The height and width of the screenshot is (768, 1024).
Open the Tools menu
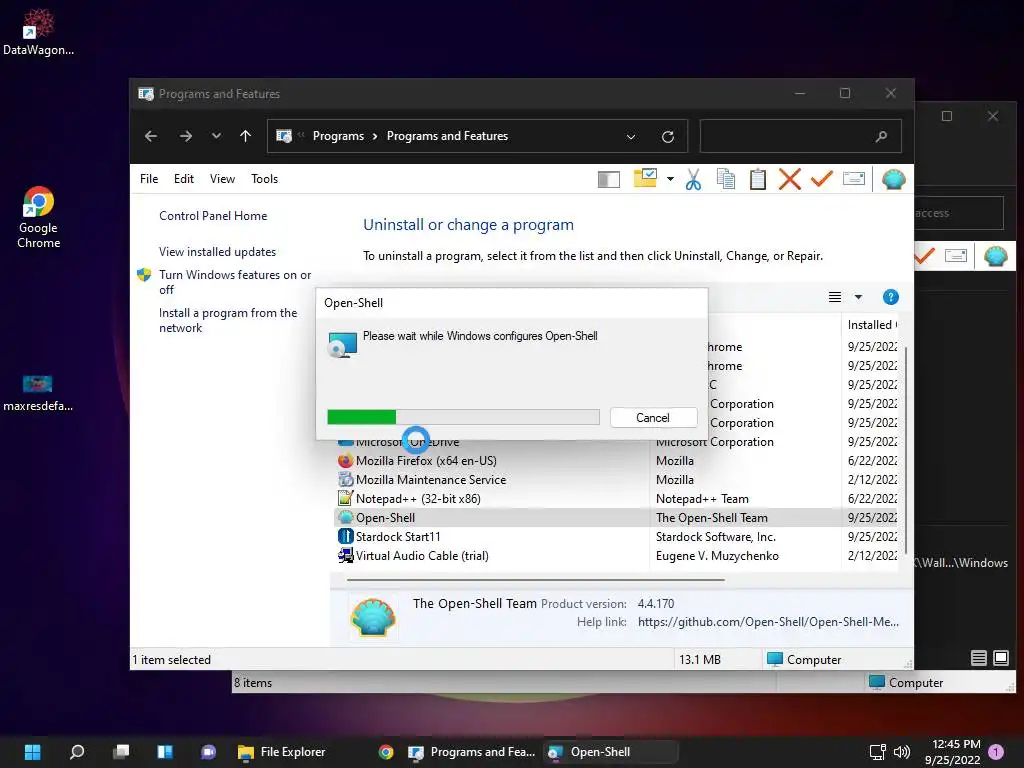click(x=264, y=179)
